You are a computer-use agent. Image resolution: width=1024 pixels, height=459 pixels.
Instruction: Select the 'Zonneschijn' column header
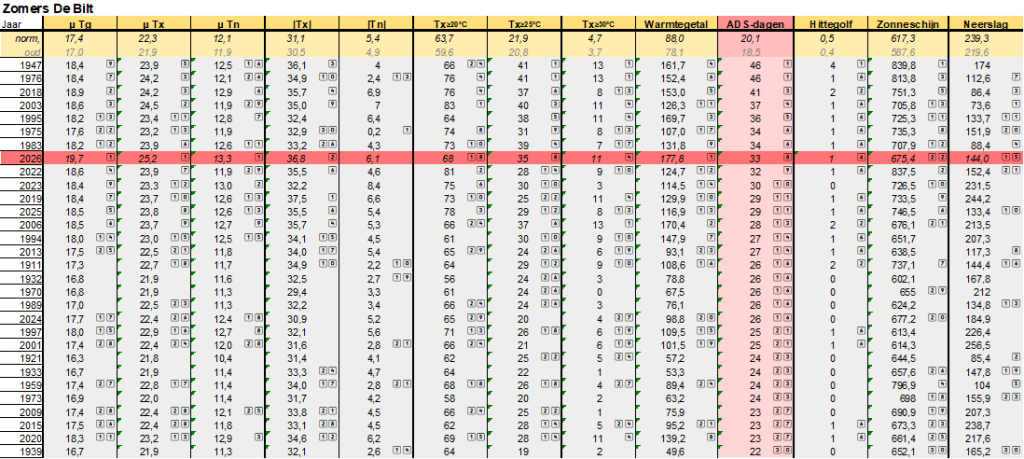[x=907, y=24]
